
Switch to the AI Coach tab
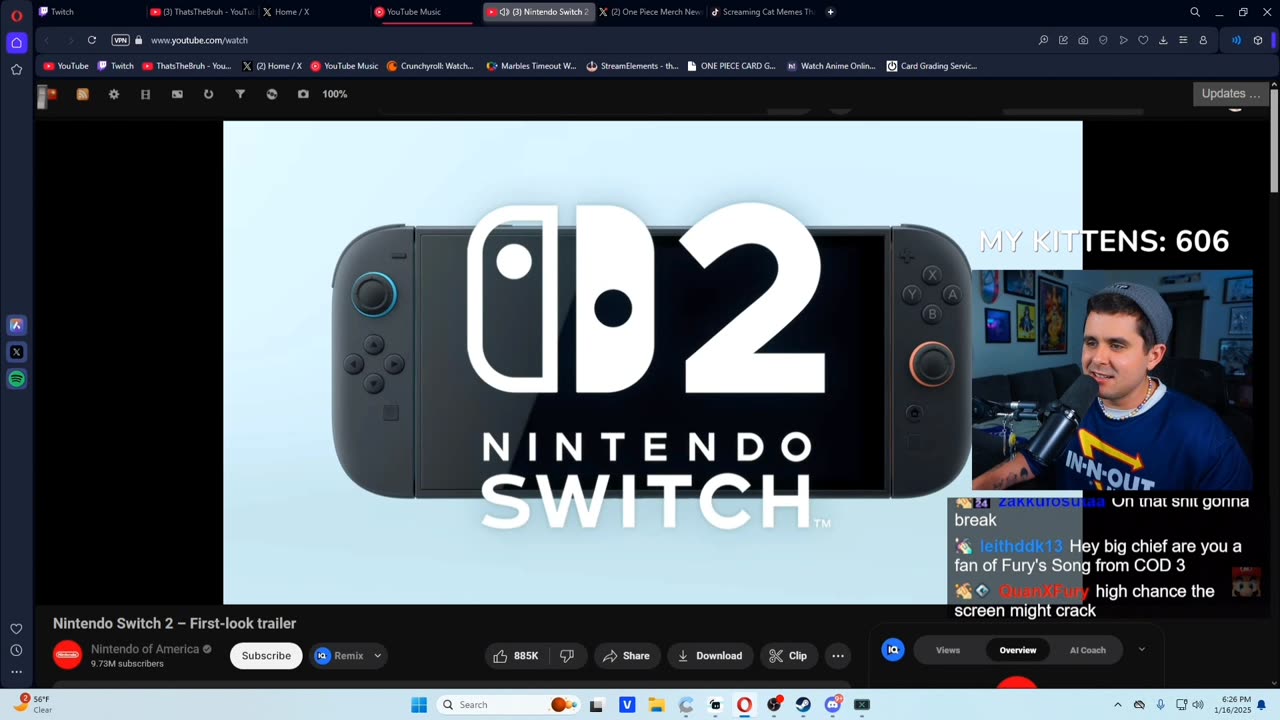(x=1088, y=650)
